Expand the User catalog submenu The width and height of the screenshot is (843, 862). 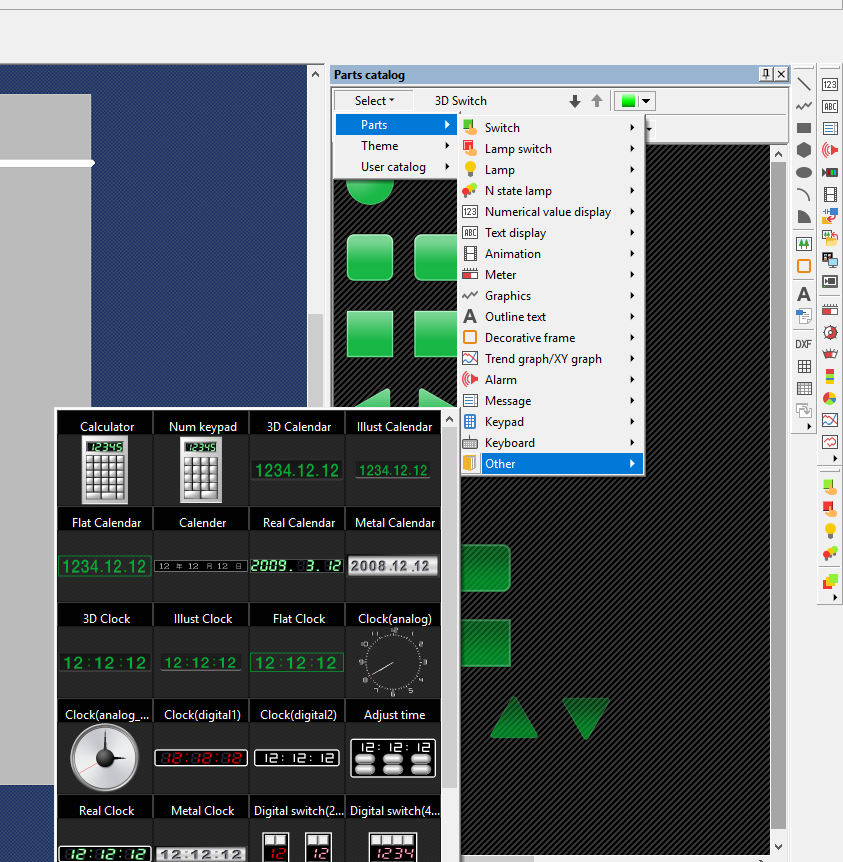pyautogui.click(x=394, y=167)
